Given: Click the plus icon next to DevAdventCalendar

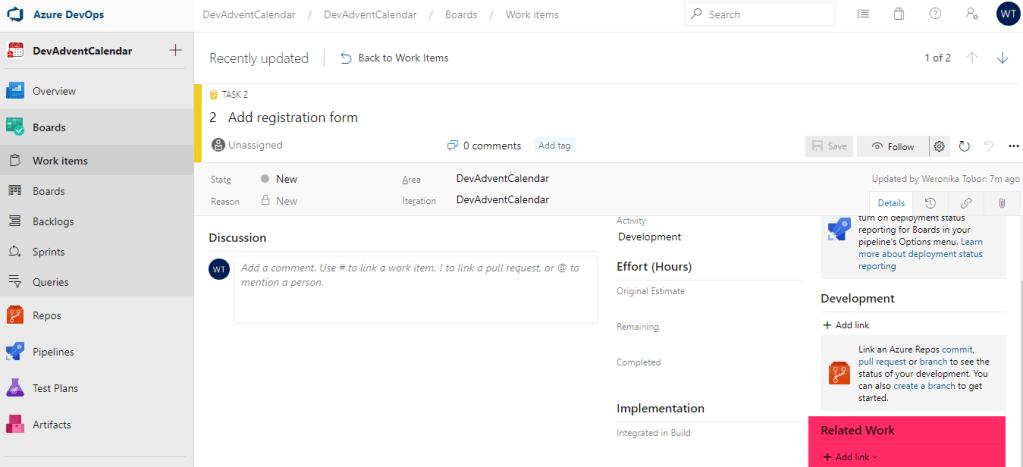Looking at the screenshot, I should point(175,51).
